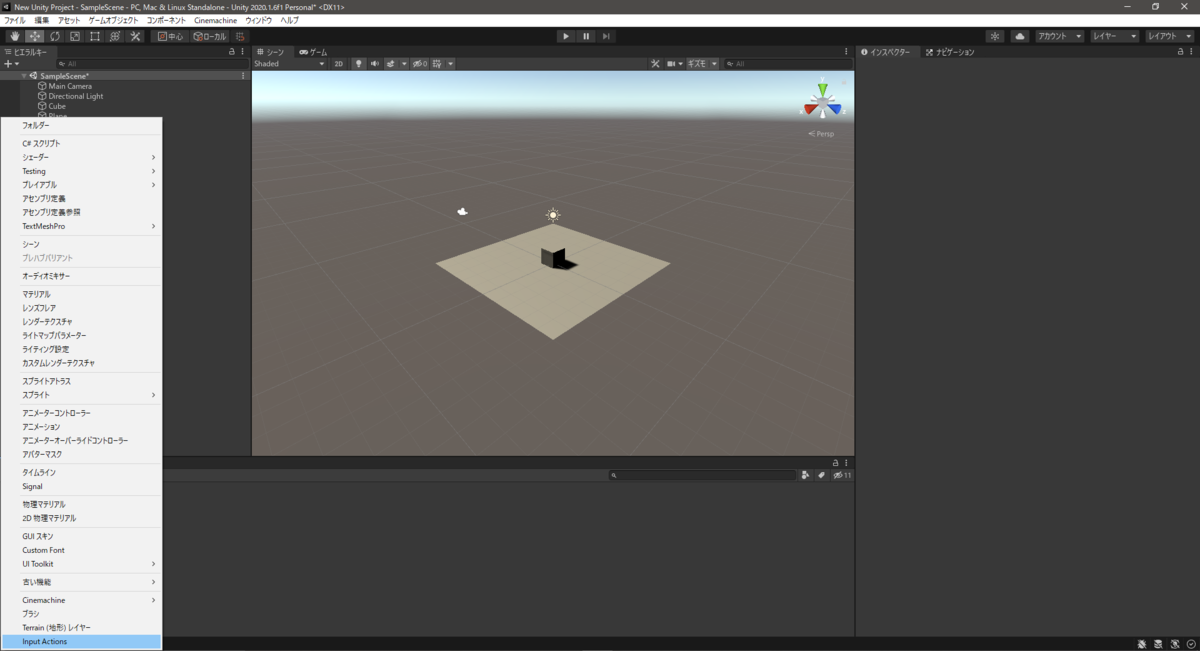Screen dimensions: 1200x651
Task: Open the Cinemachine menu bar item
Action: point(216,20)
